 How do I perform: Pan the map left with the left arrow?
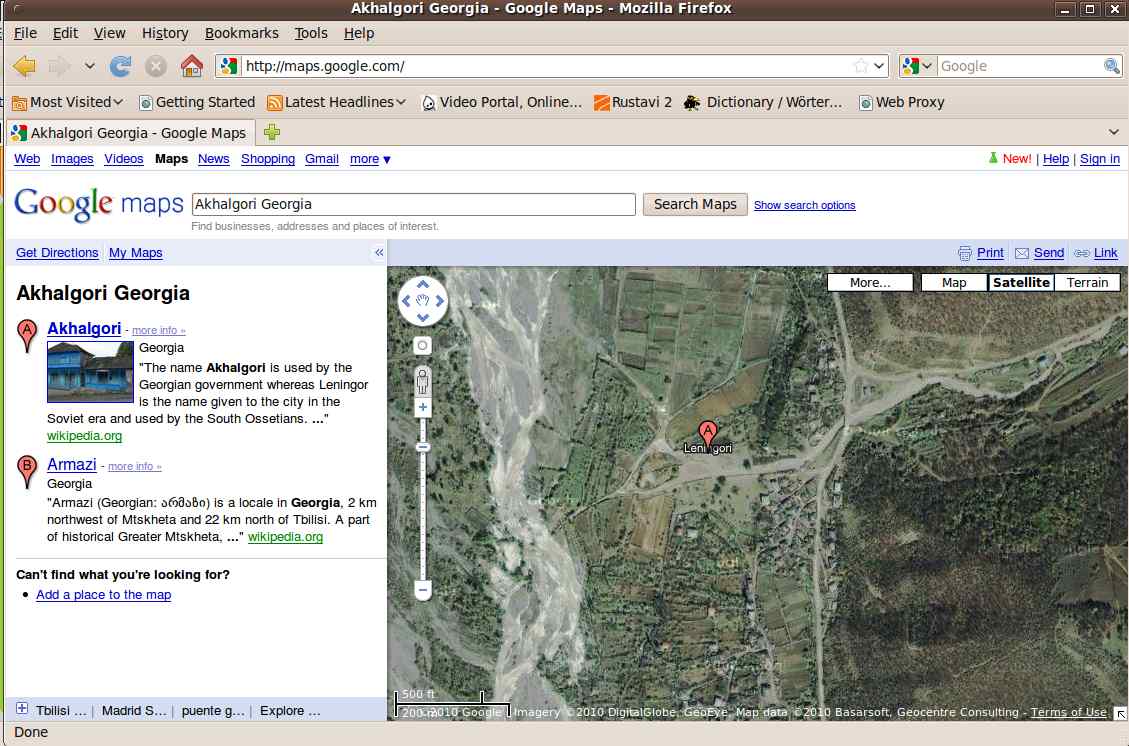click(x=406, y=301)
